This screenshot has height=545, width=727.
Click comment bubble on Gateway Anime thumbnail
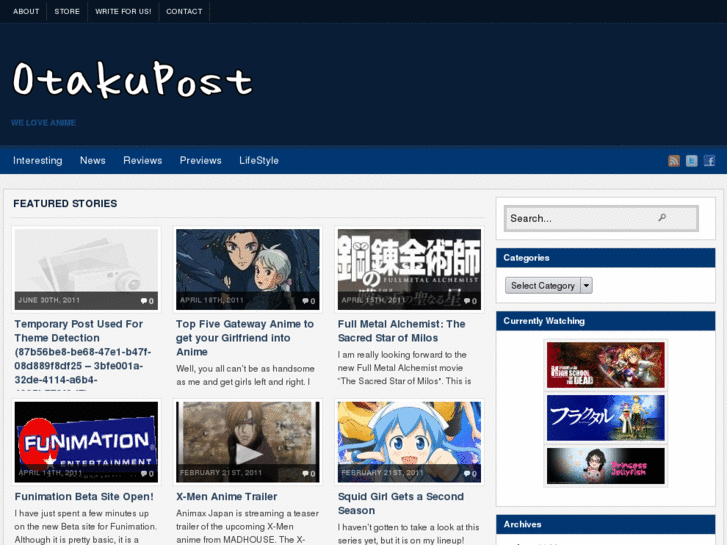point(308,301)
